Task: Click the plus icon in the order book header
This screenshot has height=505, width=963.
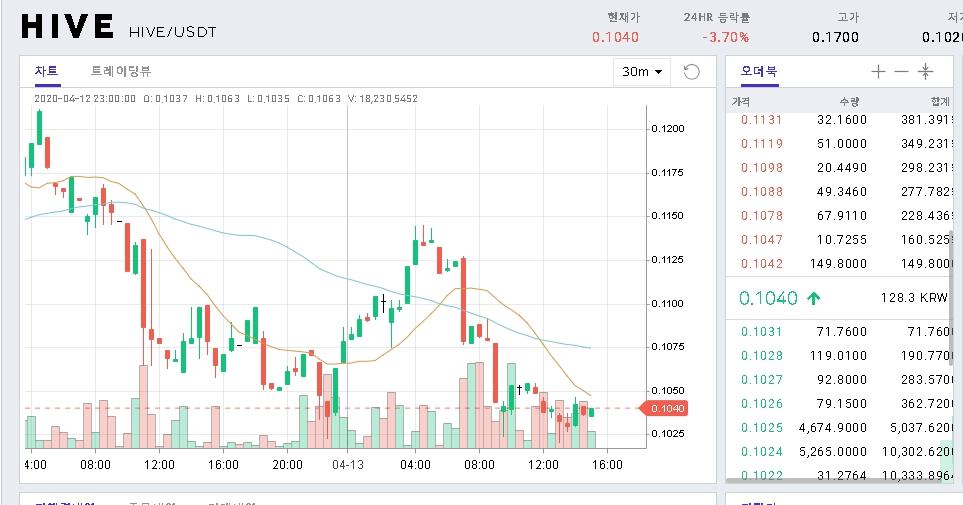Action: point(878,72)
